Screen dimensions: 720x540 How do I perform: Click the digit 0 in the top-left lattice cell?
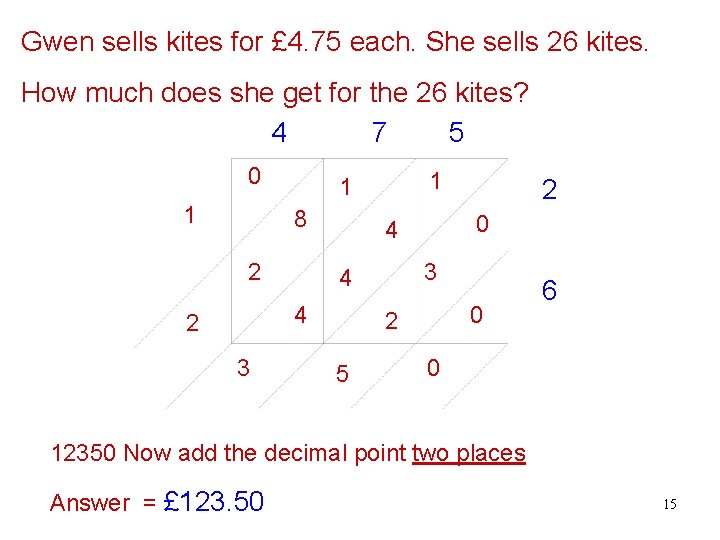255,177
